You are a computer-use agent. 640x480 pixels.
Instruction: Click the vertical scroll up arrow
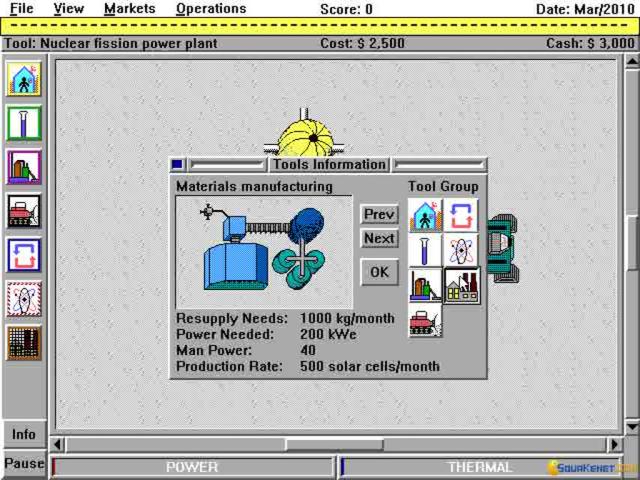(x=632, y=61)
